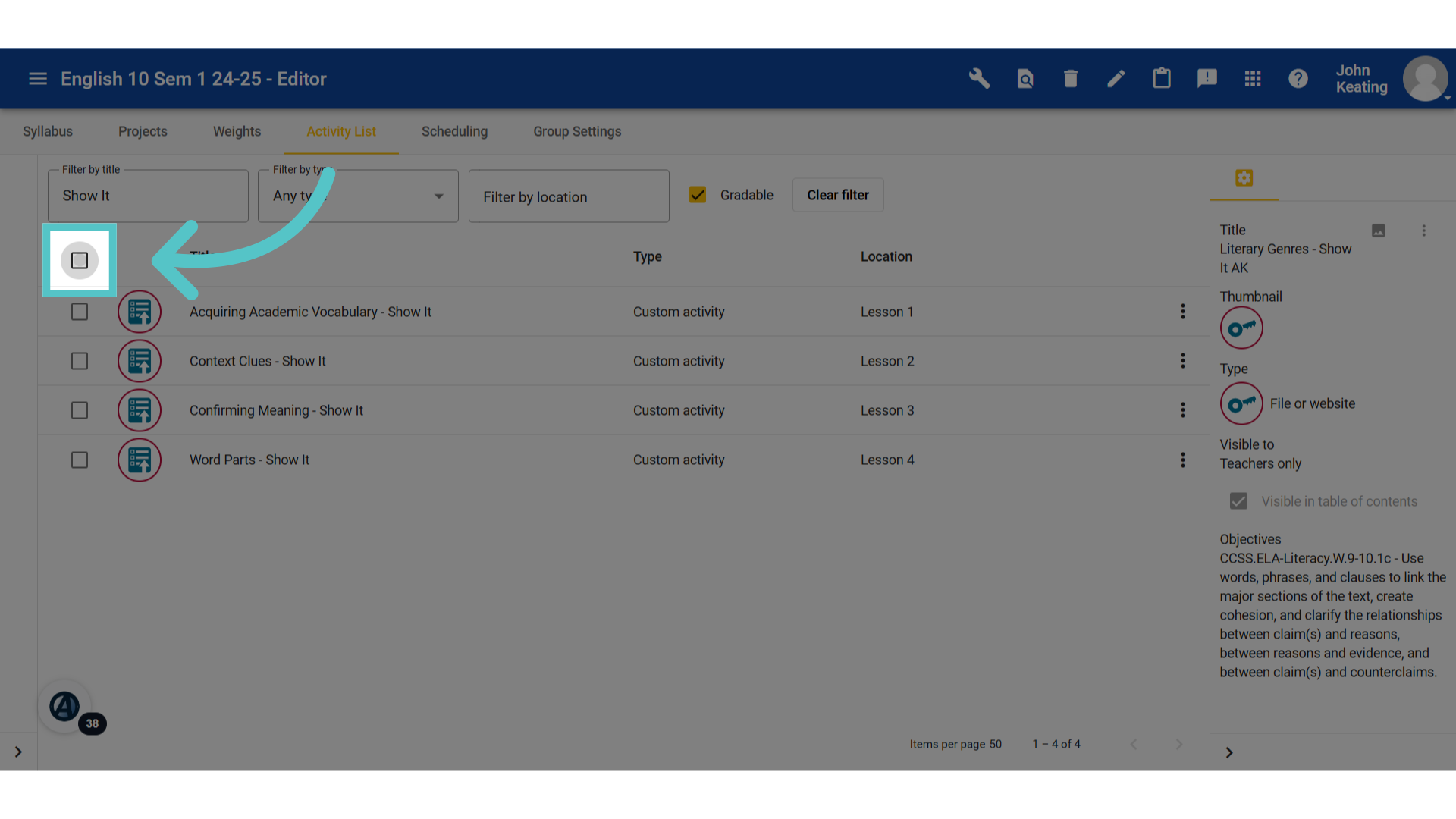Toggle the select-all header checkbox
The height and width of the screenshot is (819, 1456).
80,260
